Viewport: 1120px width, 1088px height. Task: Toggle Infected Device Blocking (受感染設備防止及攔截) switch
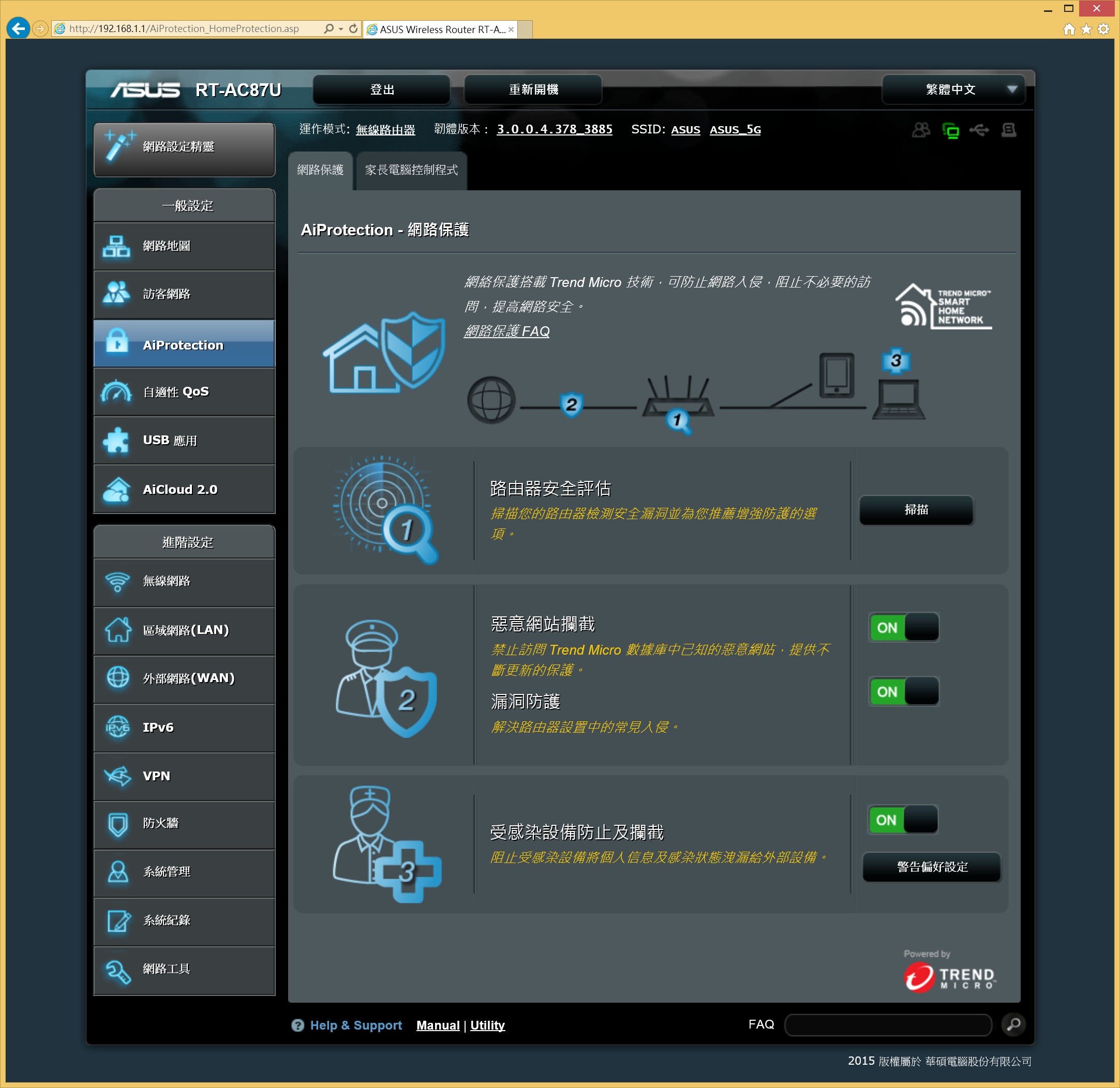tap(903, 820)
